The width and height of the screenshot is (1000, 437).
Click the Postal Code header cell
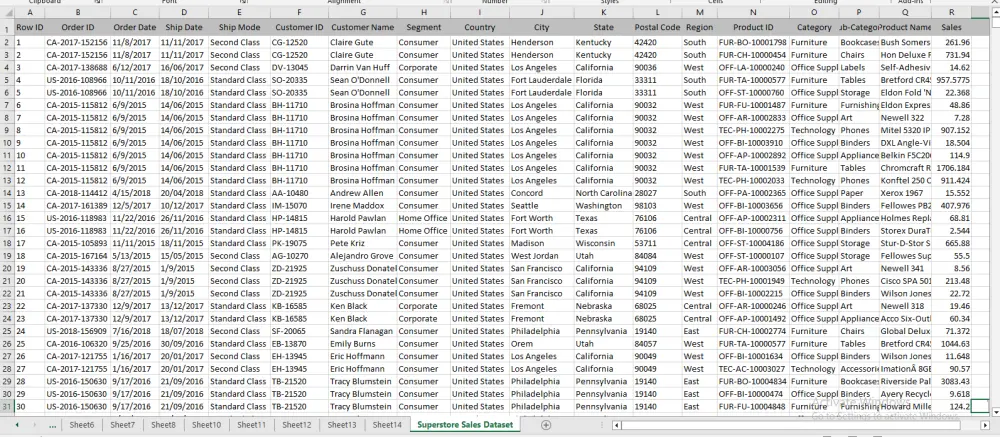[657, 27]
